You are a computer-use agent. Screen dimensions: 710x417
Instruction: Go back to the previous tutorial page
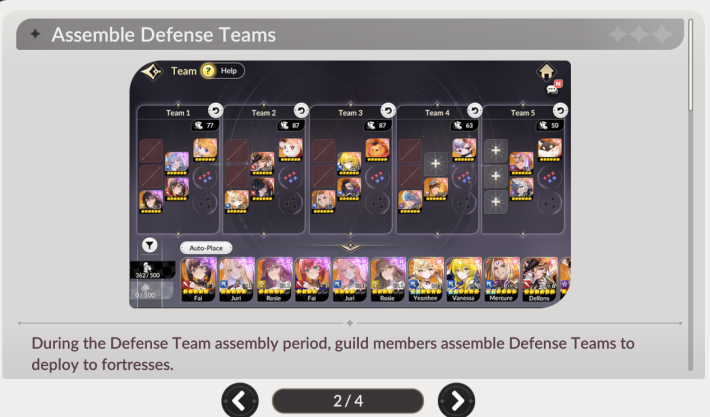240,401
